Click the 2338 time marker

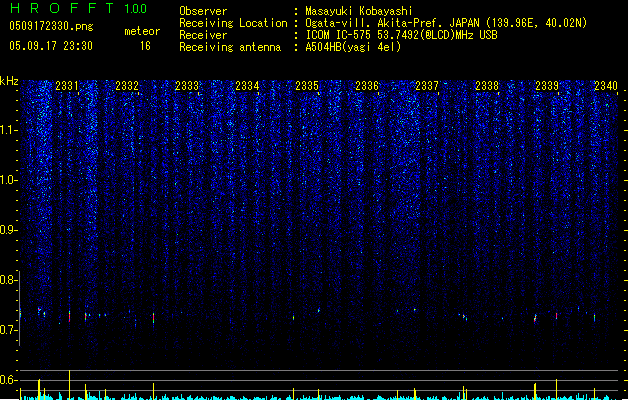487,86
